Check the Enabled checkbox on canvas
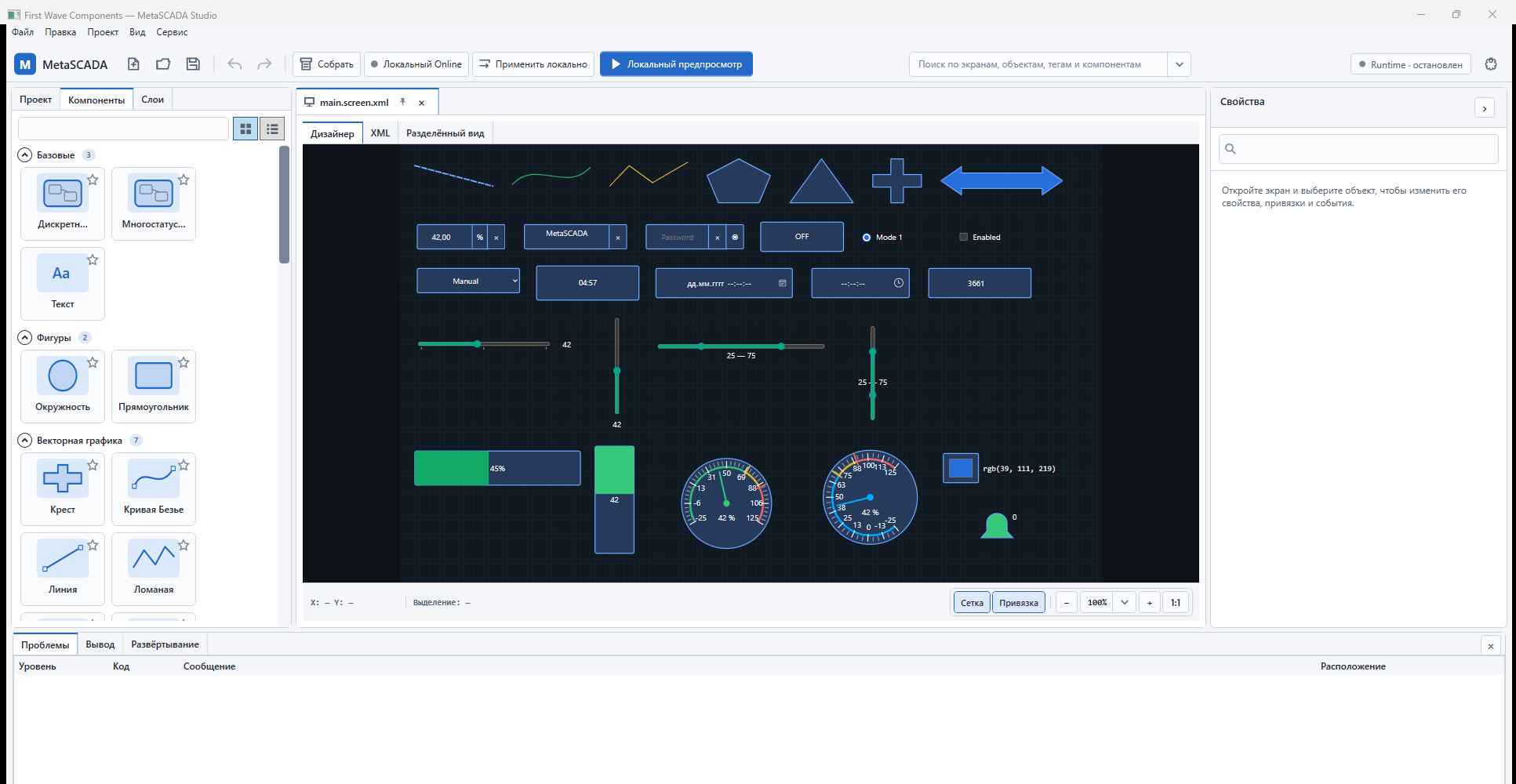Viewport: 1516px width, 784px height. click(x=964, y=237)
